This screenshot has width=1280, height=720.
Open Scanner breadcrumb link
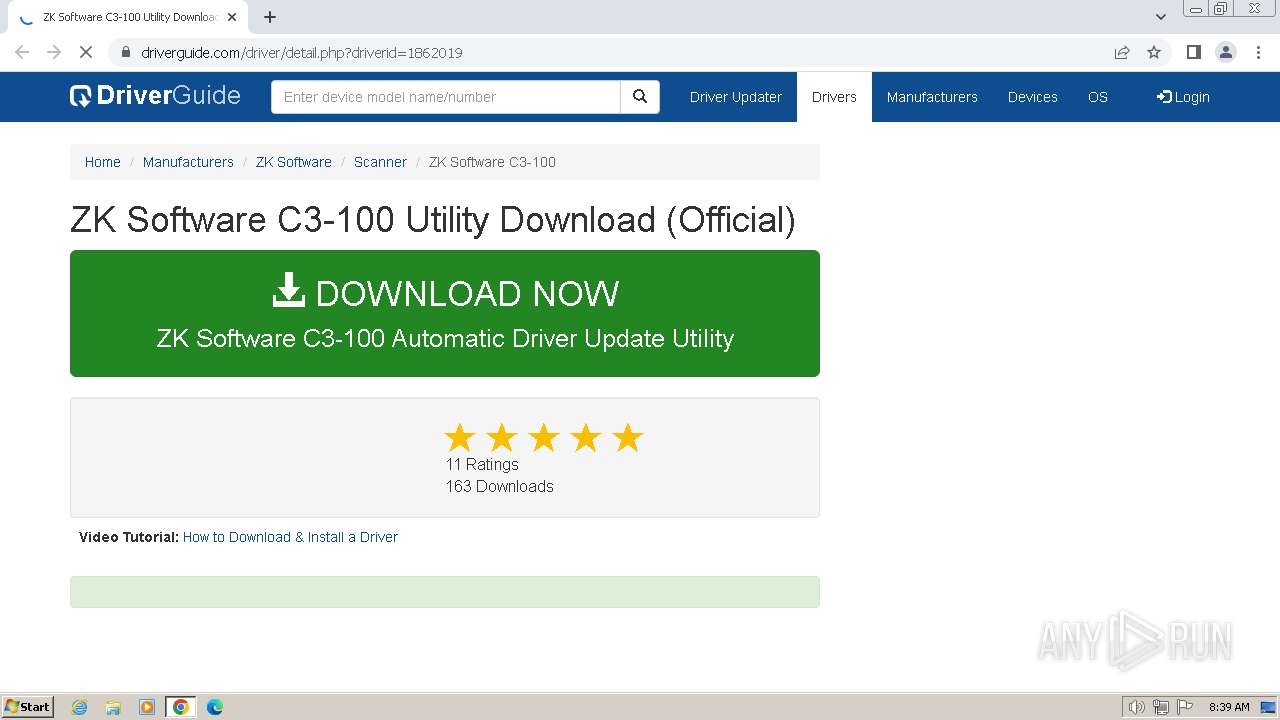(x=380, y=162)
